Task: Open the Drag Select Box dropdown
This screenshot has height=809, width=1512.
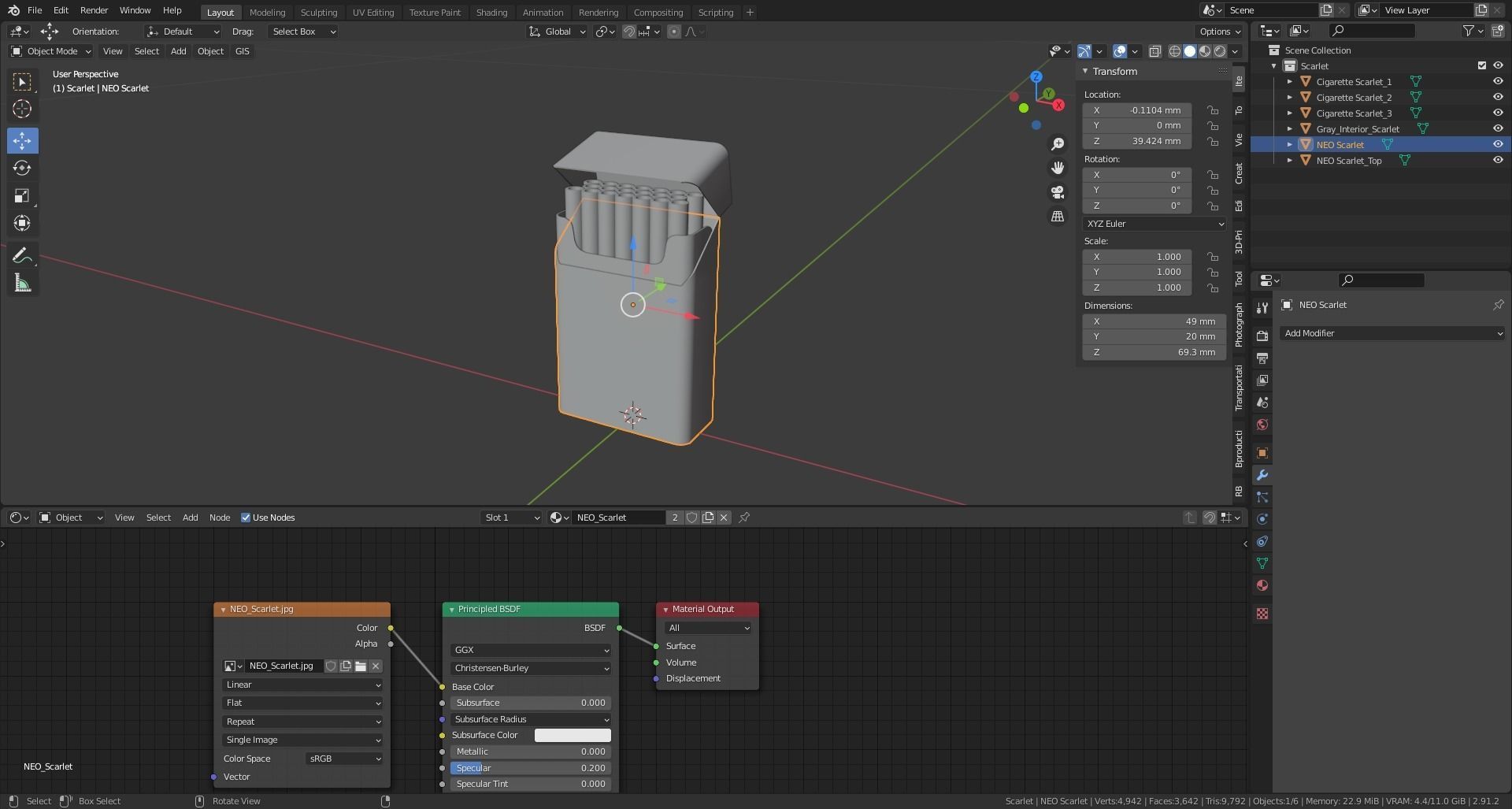Action: (303, 32)
